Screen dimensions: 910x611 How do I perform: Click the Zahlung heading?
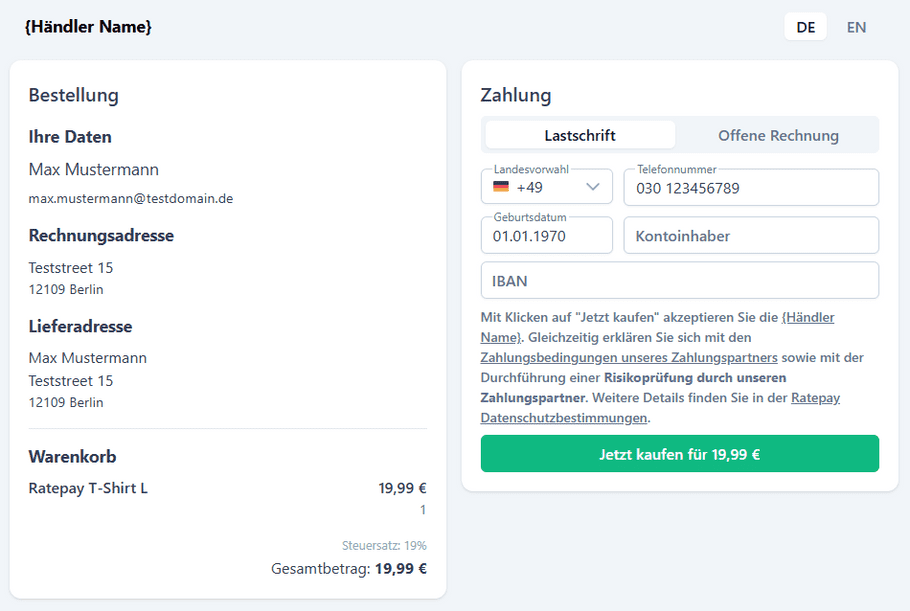[515, 95]
